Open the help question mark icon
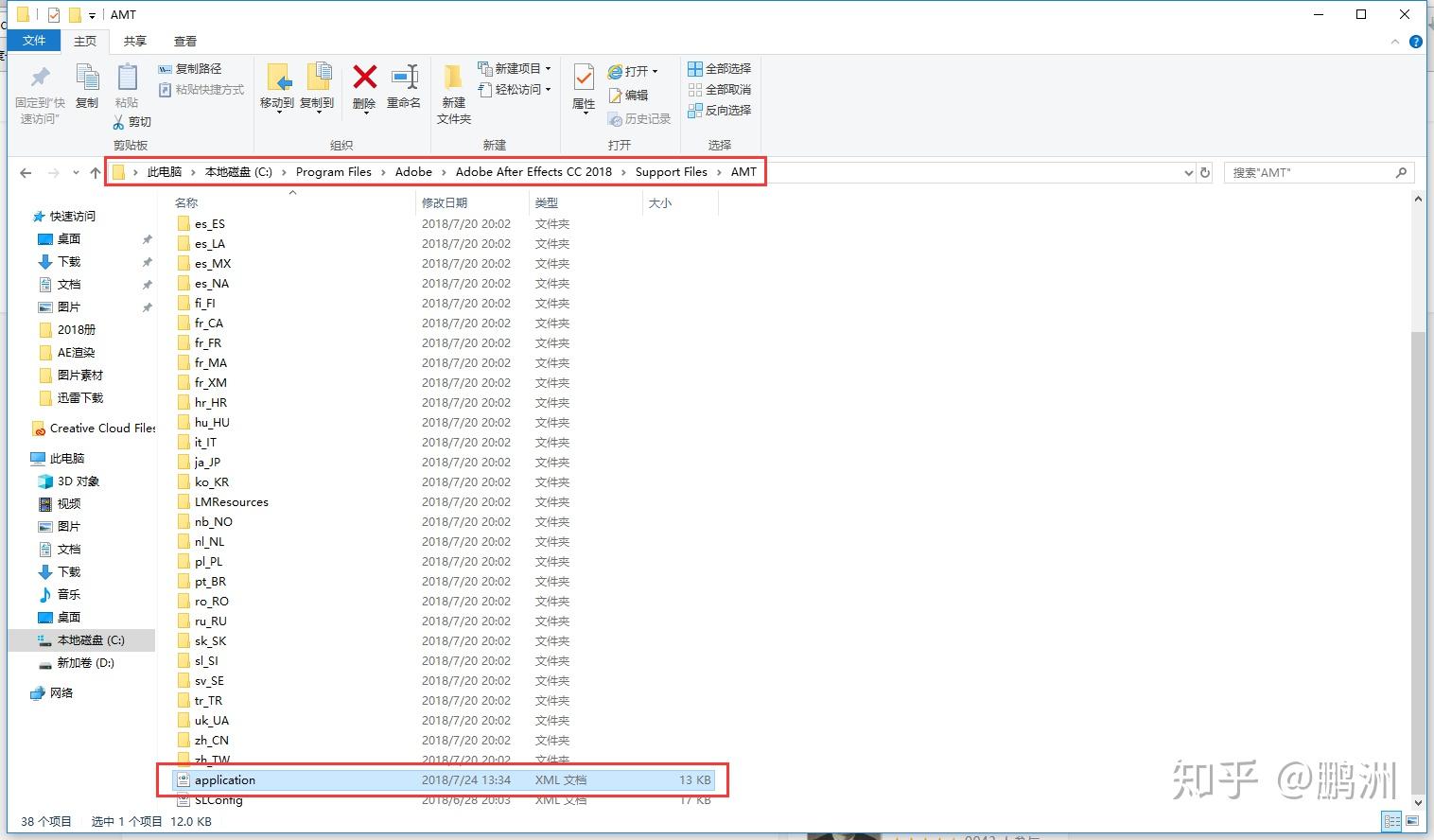The image size is (1434, 840). pos(1415,42)
